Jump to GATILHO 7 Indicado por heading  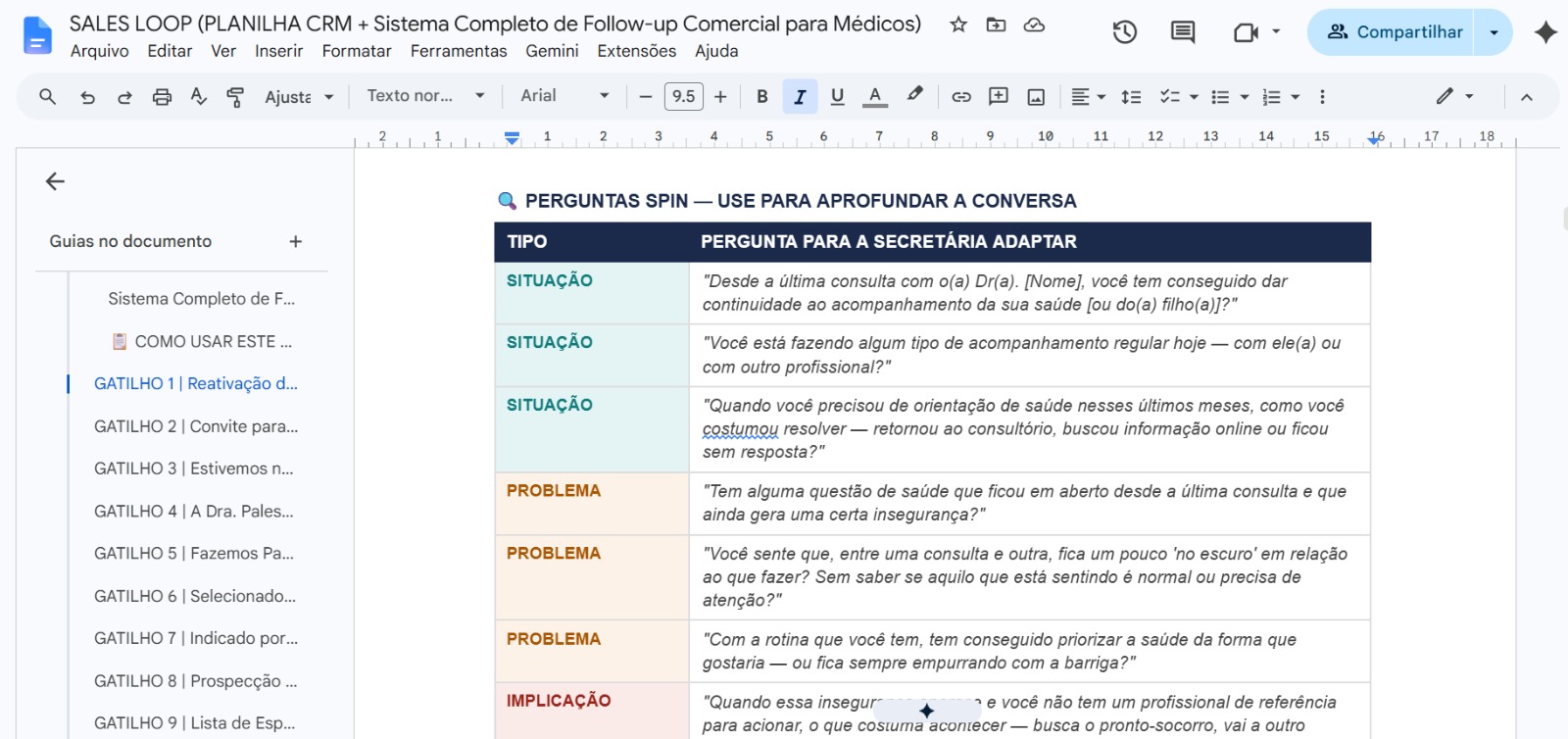coord(196,638)
